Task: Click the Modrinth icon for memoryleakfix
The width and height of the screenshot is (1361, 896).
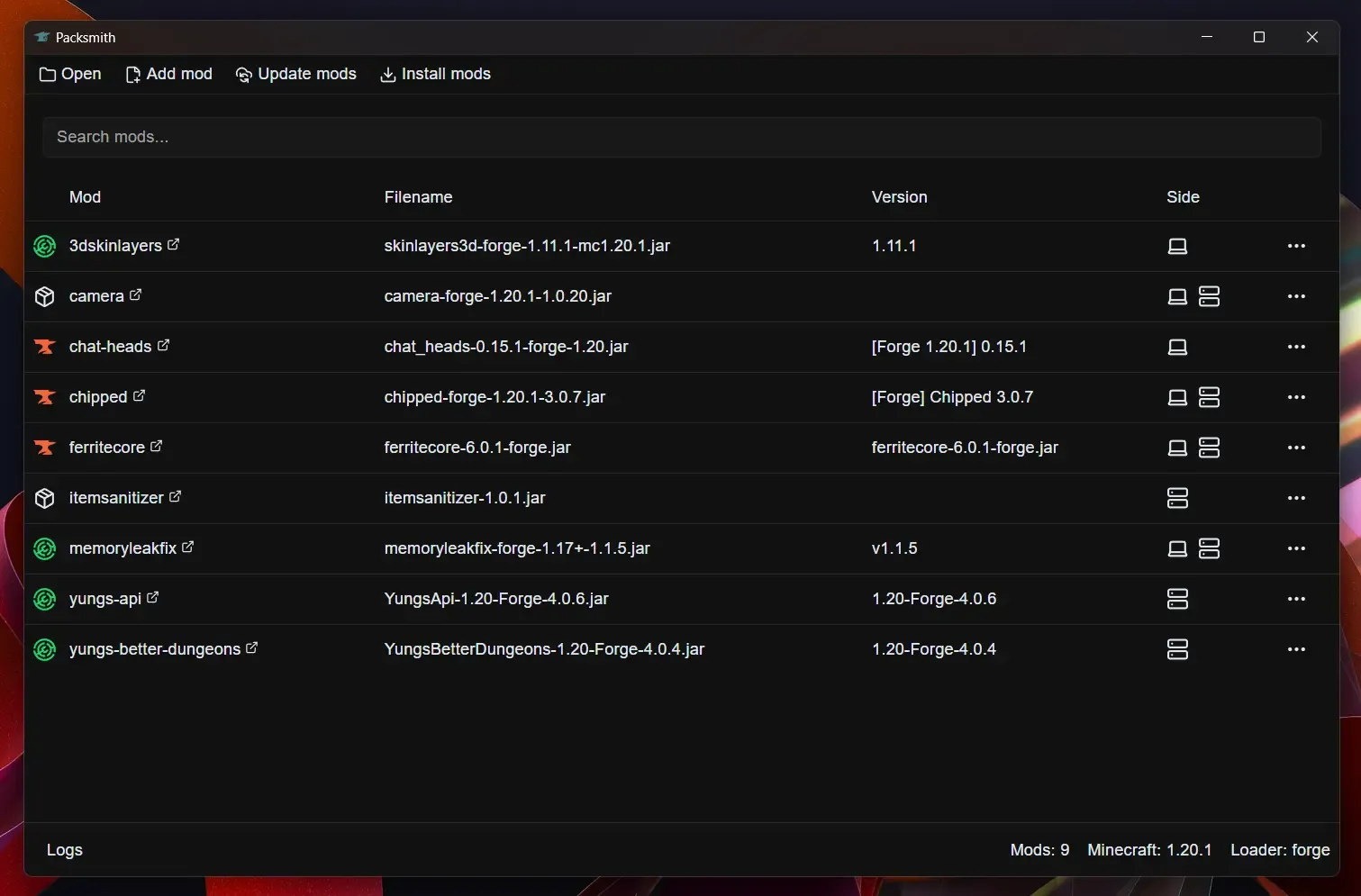Action: click(x=45, y=548)
